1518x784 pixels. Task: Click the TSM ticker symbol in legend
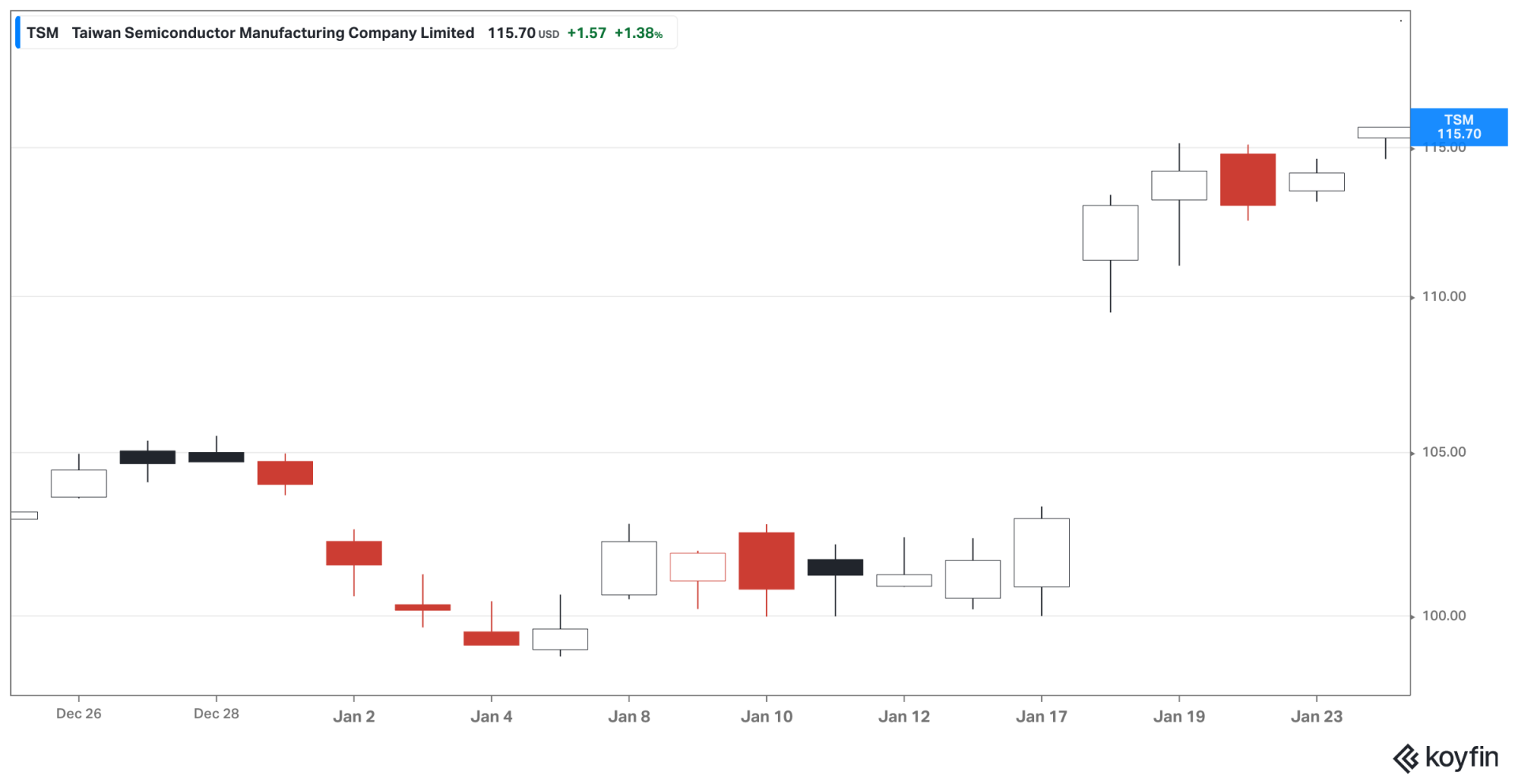(43, 33)
